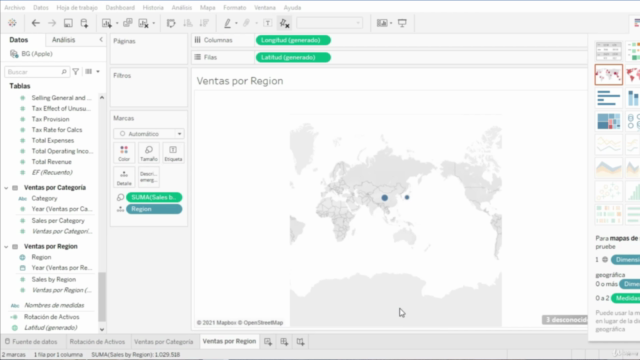Open clear sheet dropdown arrow
This screenshot has width=640, height=360.
(x=153, y=23)
